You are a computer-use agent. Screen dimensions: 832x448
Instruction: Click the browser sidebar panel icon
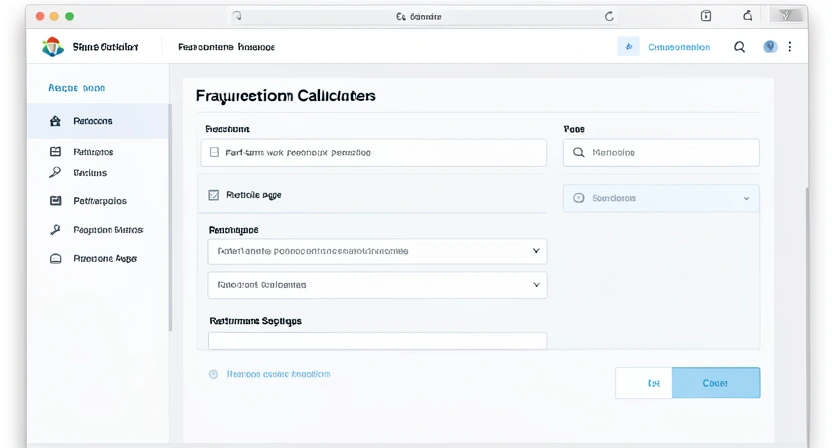point(706,16)
